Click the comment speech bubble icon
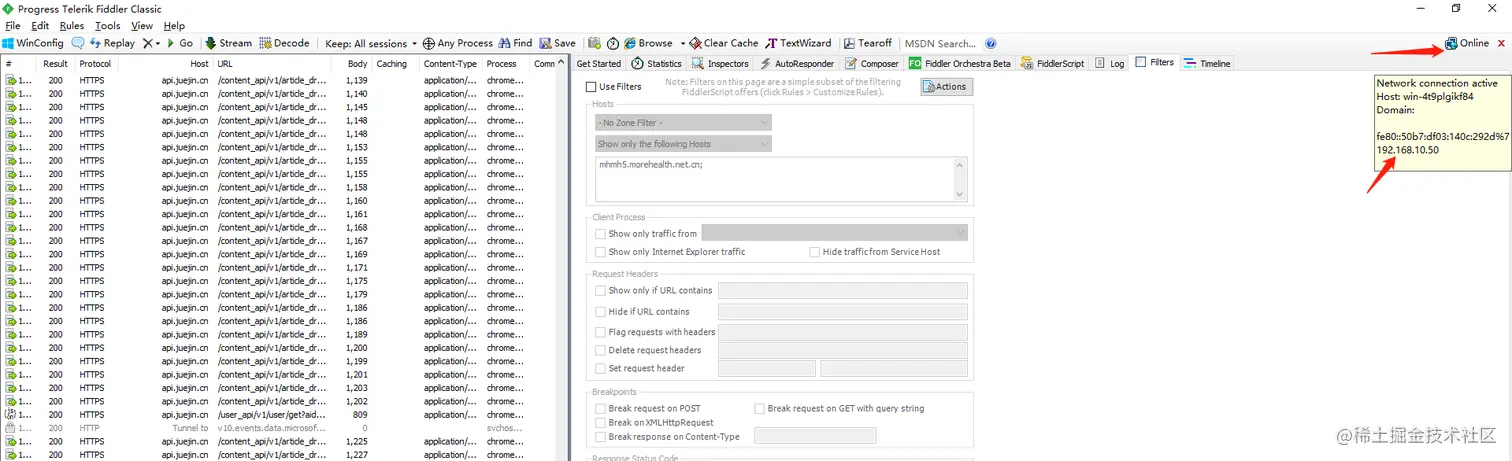 pos(78,43)
